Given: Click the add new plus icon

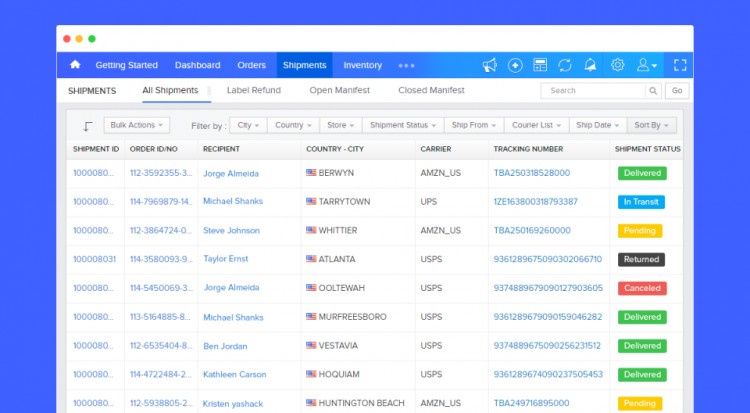Looking at the screenshot, I should [x=515, y=65].
